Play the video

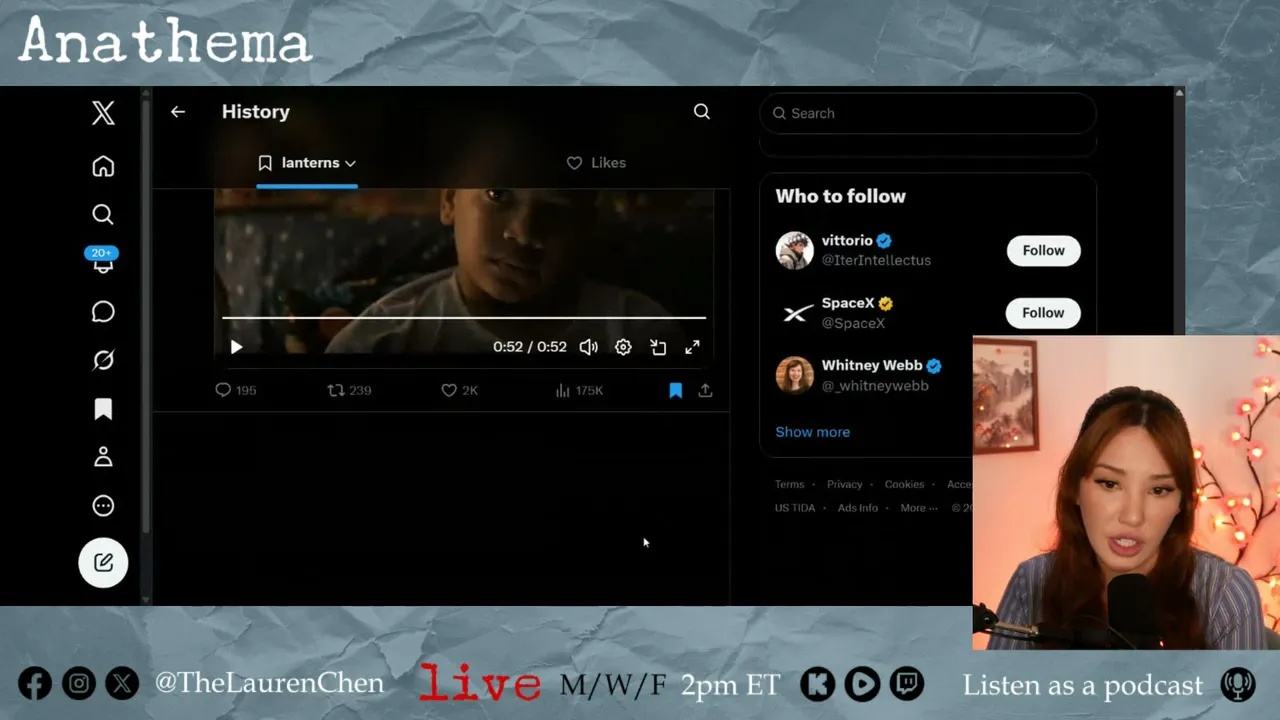click(236, 347)
